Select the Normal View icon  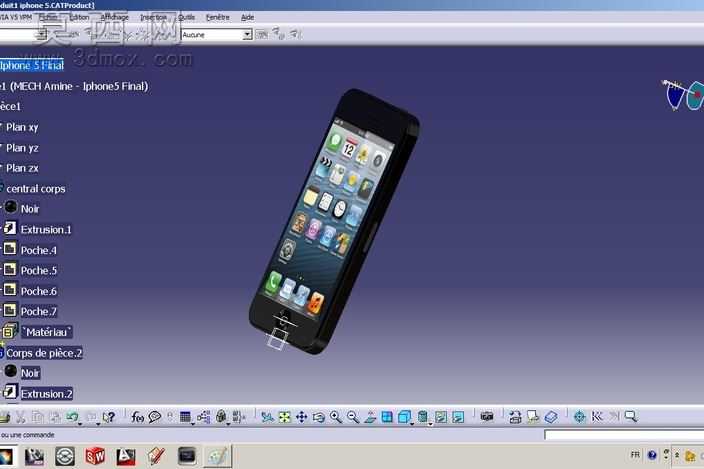point(370,417)
